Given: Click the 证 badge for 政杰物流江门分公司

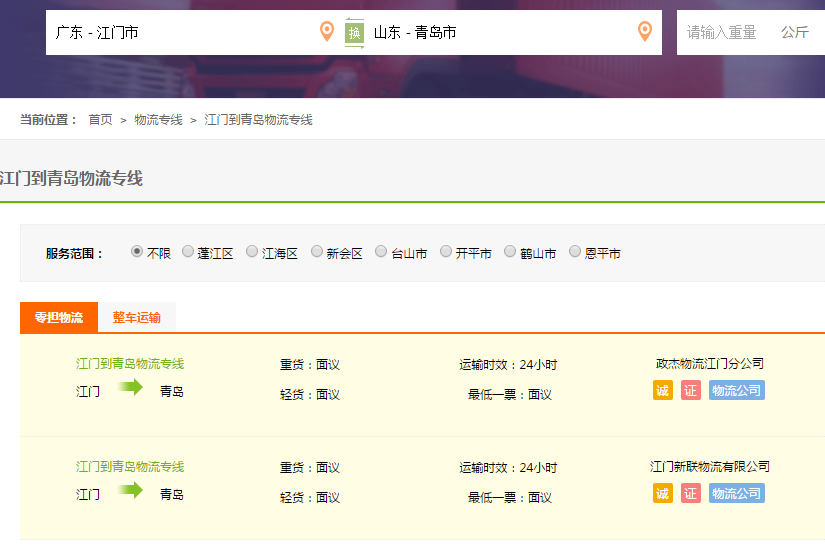Looking at the screenshot, I should pos(691,390).
